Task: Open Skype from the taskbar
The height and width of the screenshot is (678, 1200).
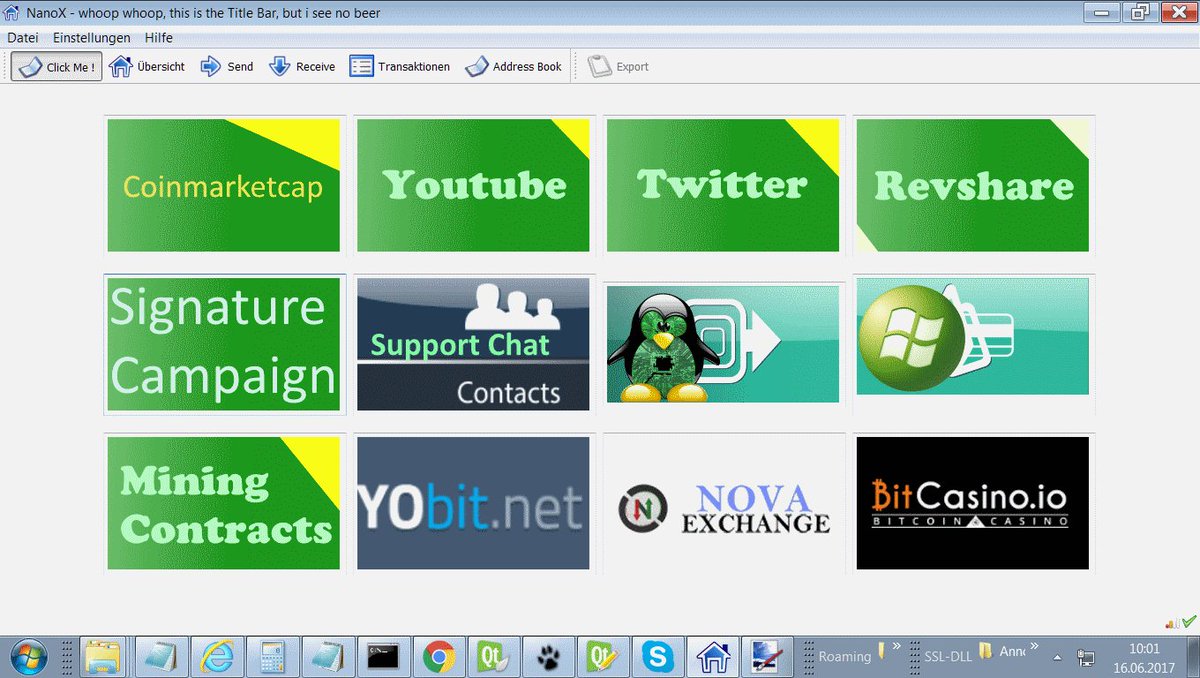Action: (659, 657)
